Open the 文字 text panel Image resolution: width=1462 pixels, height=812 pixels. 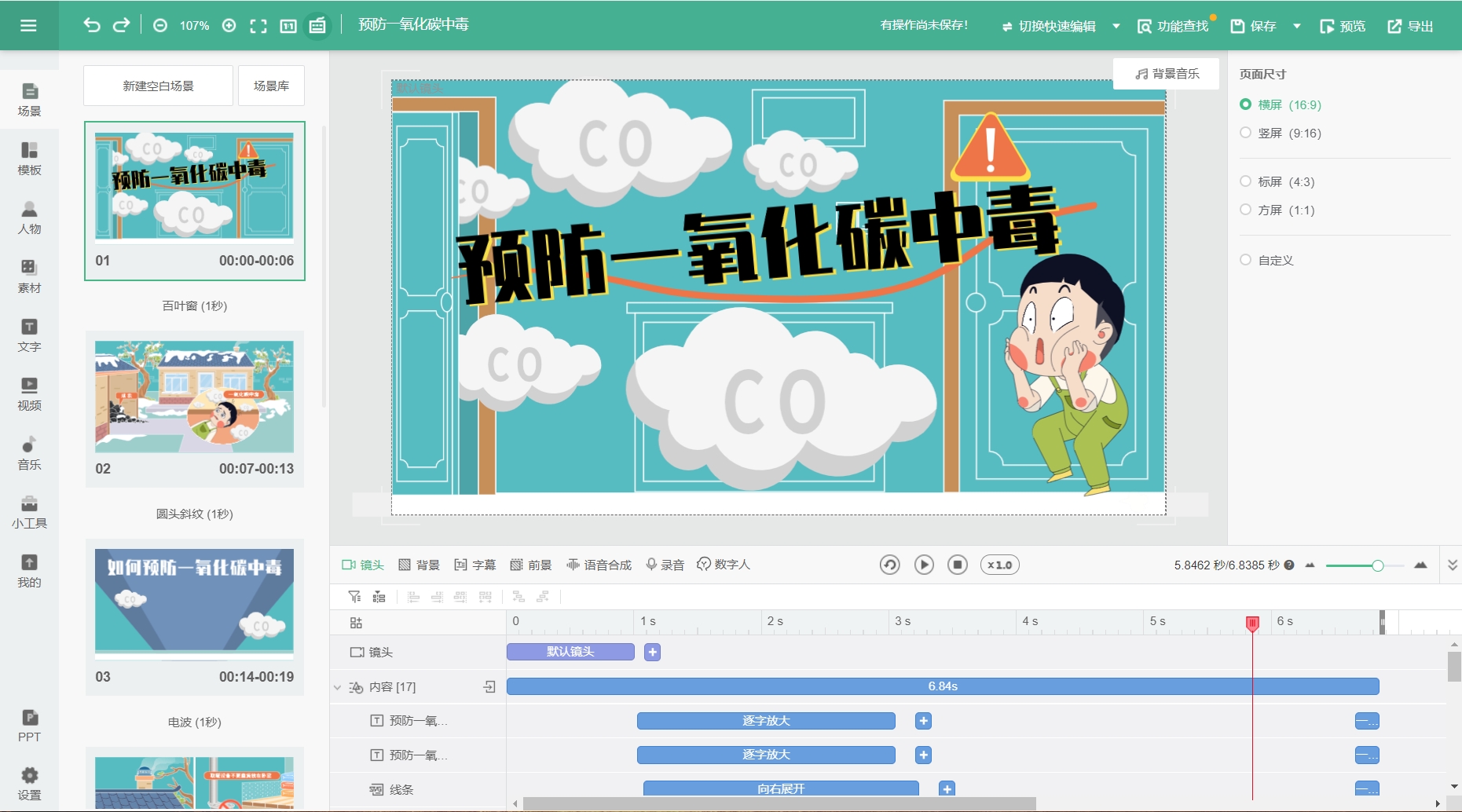[29, 335]
